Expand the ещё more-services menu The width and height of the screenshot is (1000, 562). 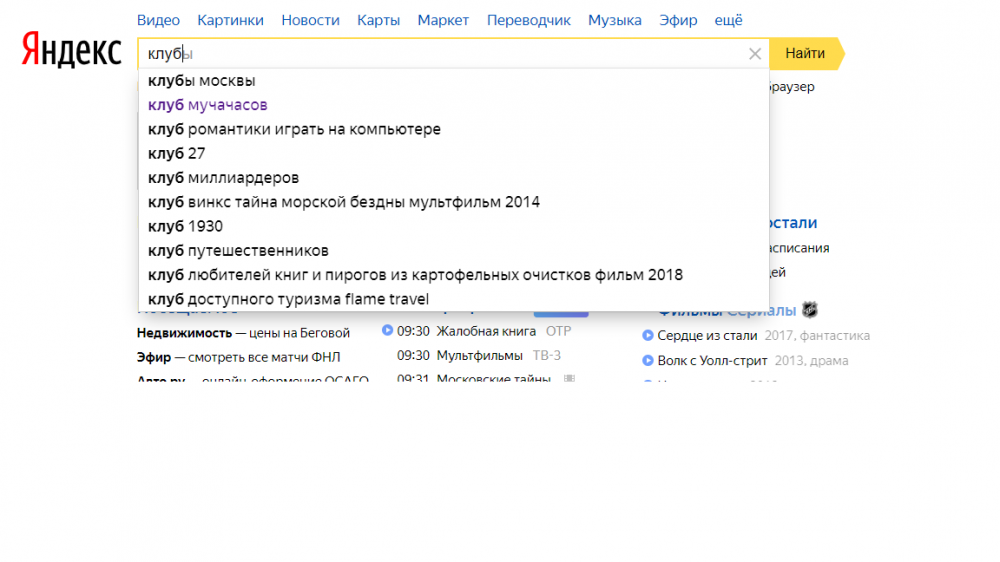pos(729,20)
